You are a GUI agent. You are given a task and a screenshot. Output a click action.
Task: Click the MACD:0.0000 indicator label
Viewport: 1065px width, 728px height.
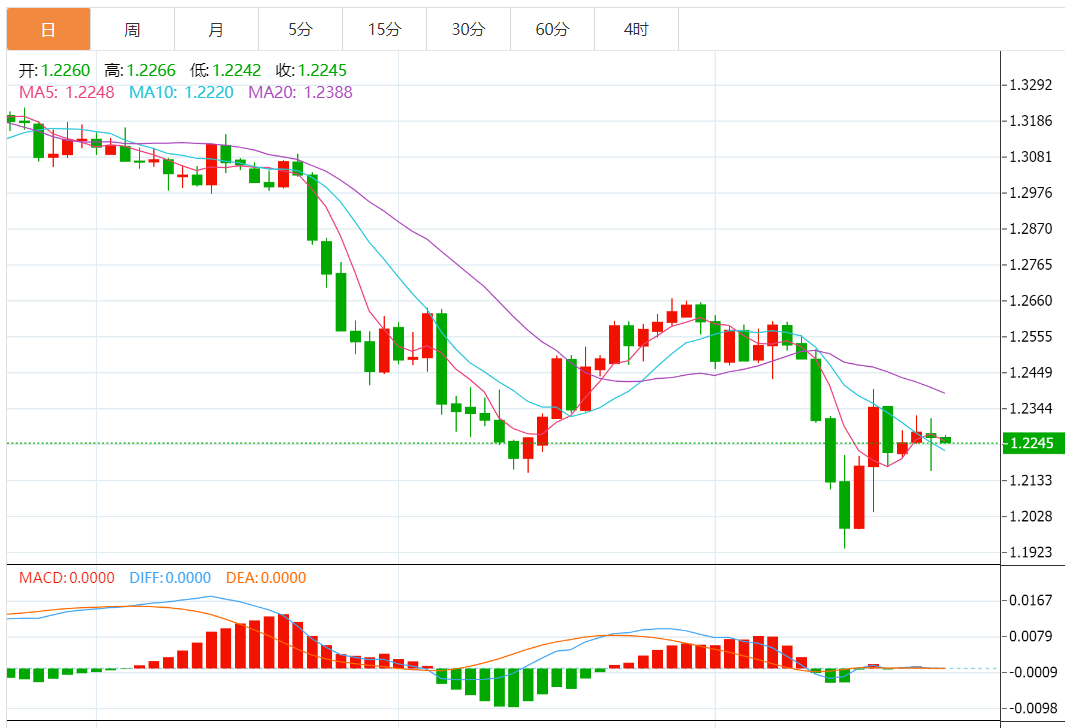(67, 578)
